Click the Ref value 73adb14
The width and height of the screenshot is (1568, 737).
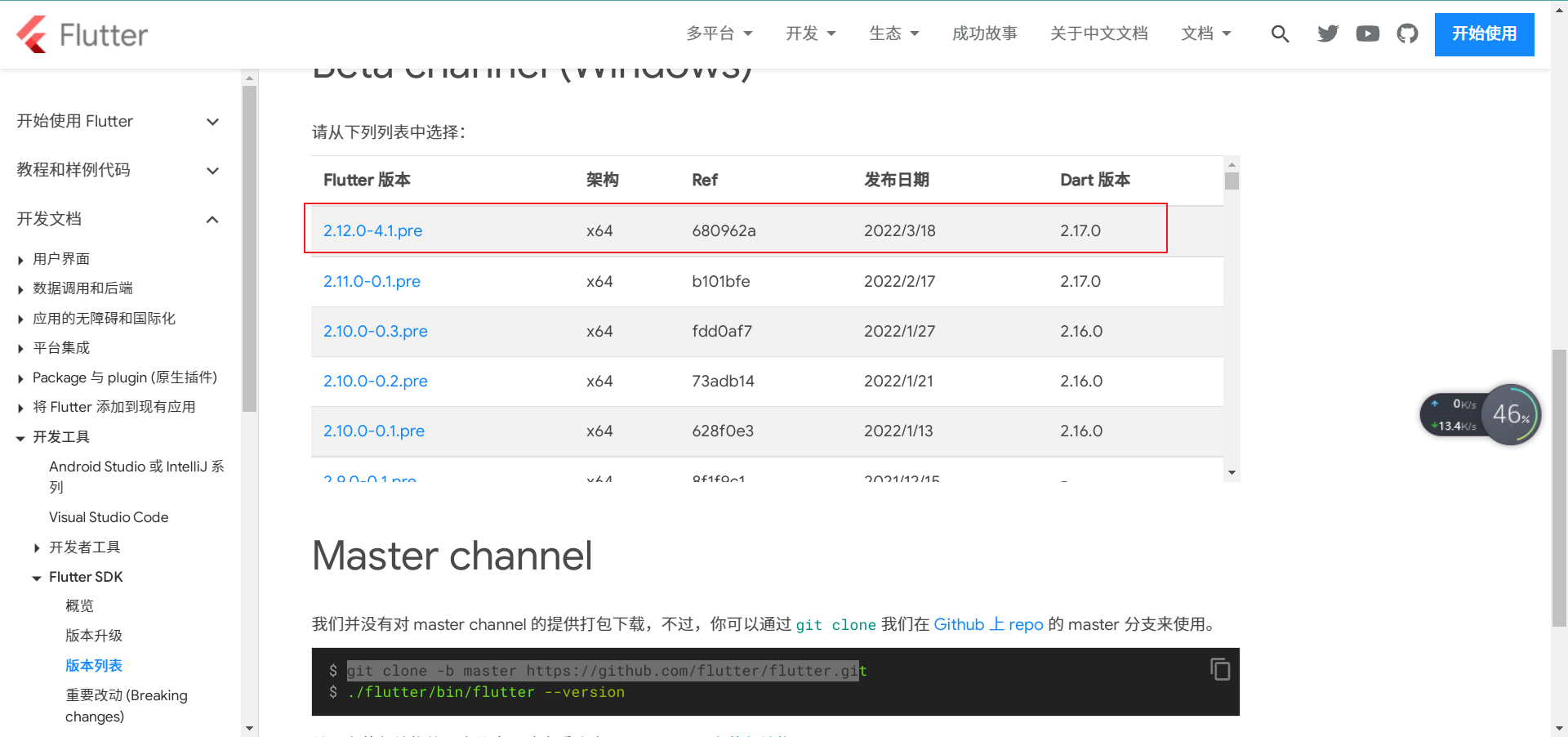click(x=723, y=381)
